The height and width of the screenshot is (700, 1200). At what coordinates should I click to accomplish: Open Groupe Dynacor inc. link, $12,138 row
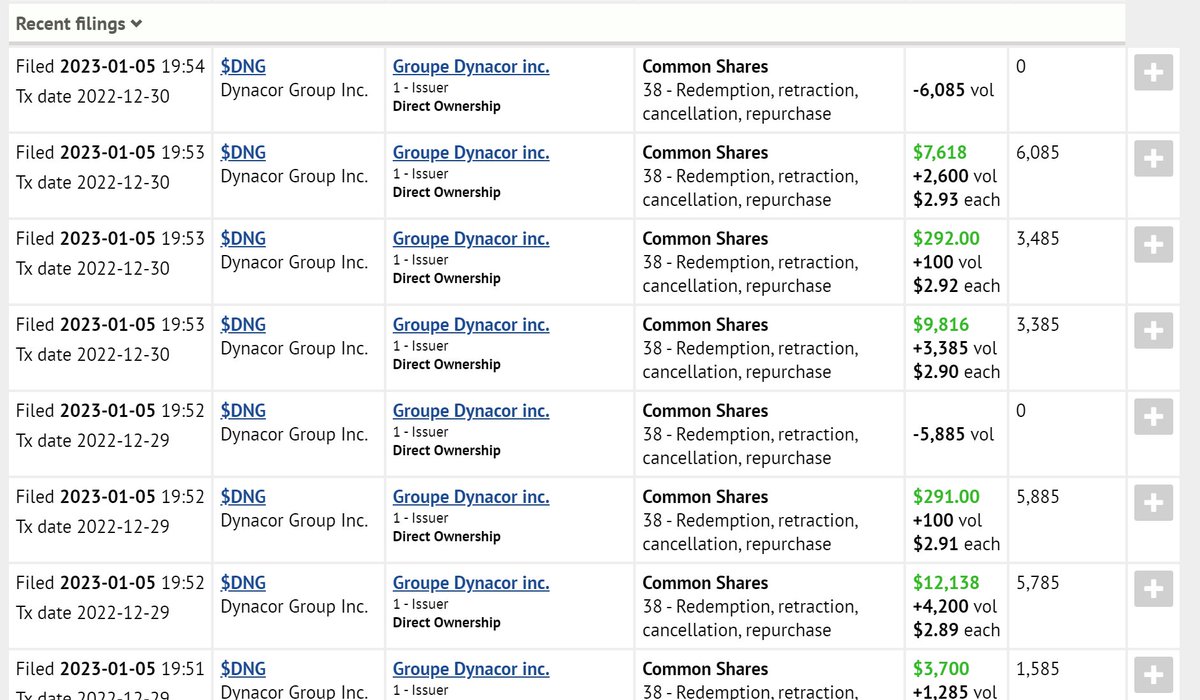point(471,583)
